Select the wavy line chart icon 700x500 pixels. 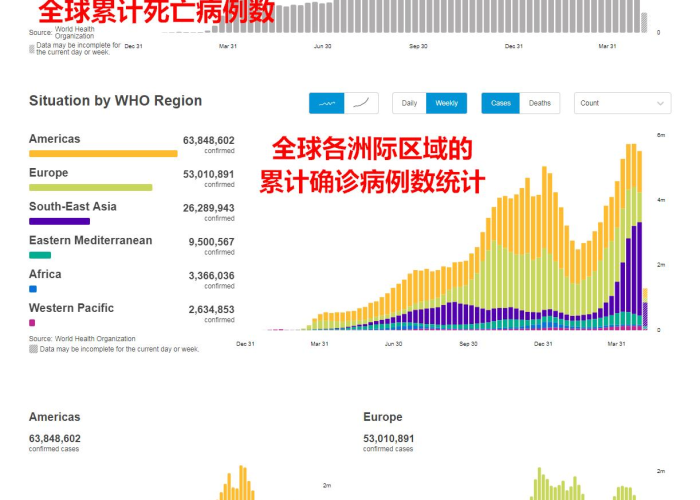[326, 103]
